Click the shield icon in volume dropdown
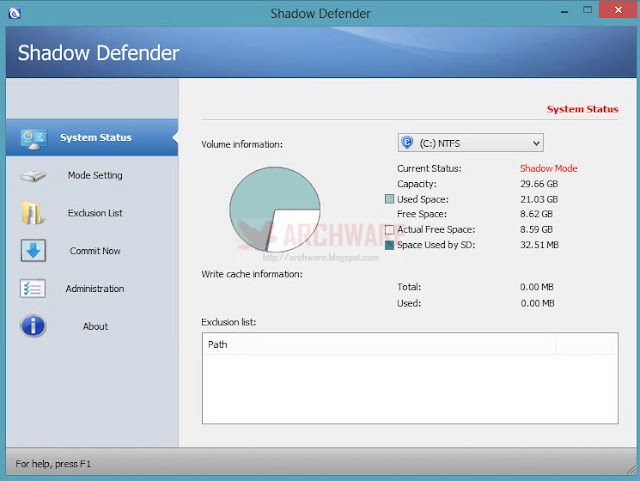Viewport: 640px width, 481px height. click(407, 143)
